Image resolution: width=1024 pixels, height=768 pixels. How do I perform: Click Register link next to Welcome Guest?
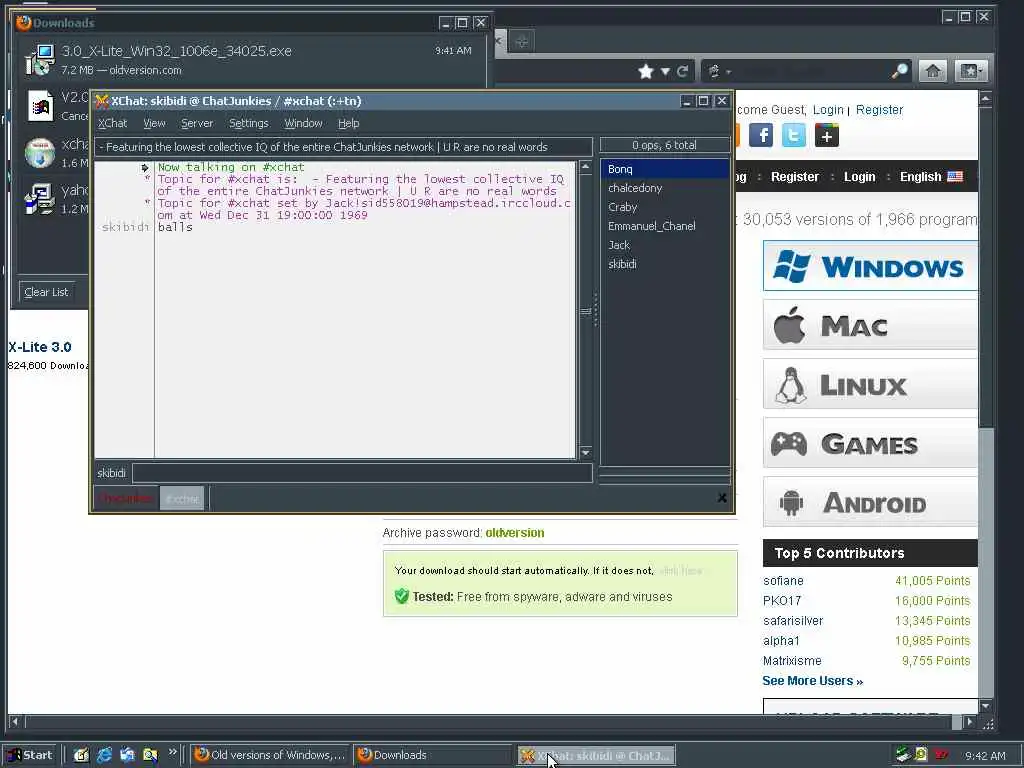[x=880, y=110]
